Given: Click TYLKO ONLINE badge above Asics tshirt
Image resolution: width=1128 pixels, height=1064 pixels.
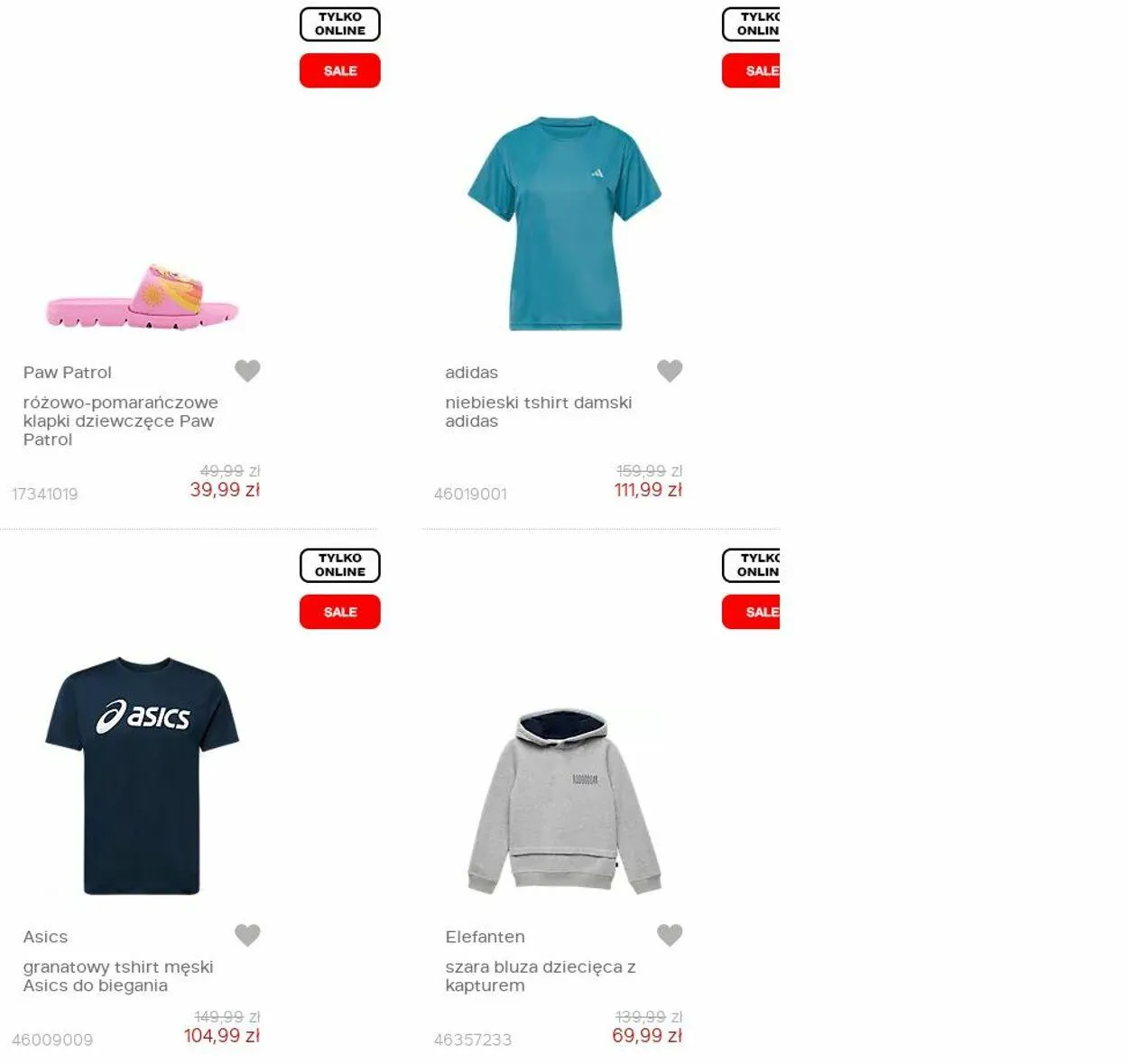Looking at the screenshot, I should coord(340,565).
